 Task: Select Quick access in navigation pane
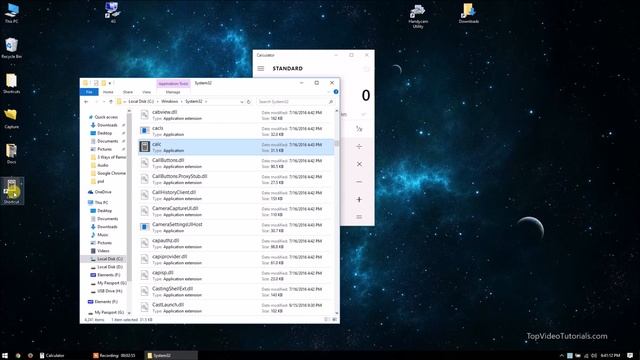click(106, 117)
